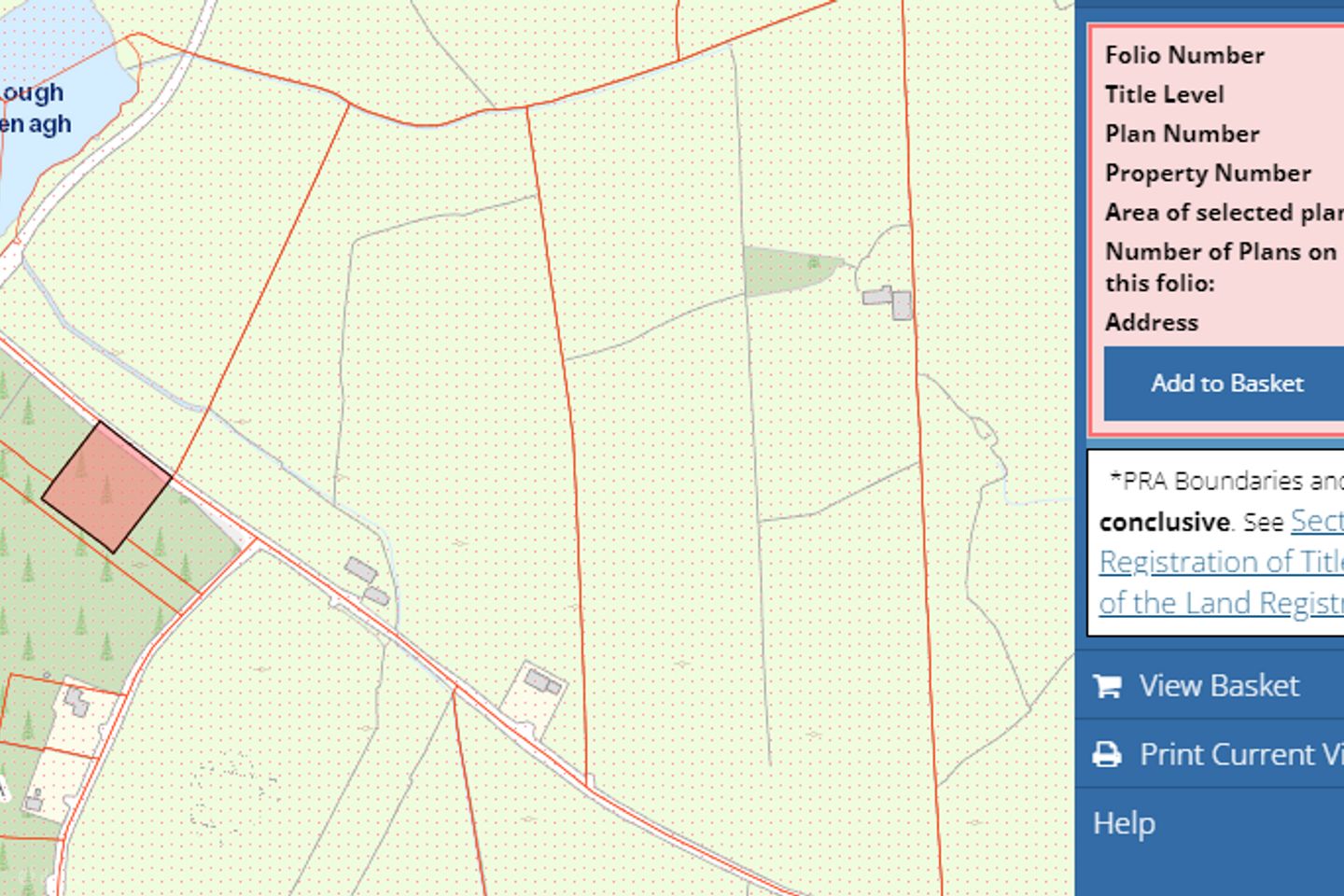Image resolution: width=1344 pixels, height=896 pixels.
Task: Click the printer icon
Action: 1108,754
